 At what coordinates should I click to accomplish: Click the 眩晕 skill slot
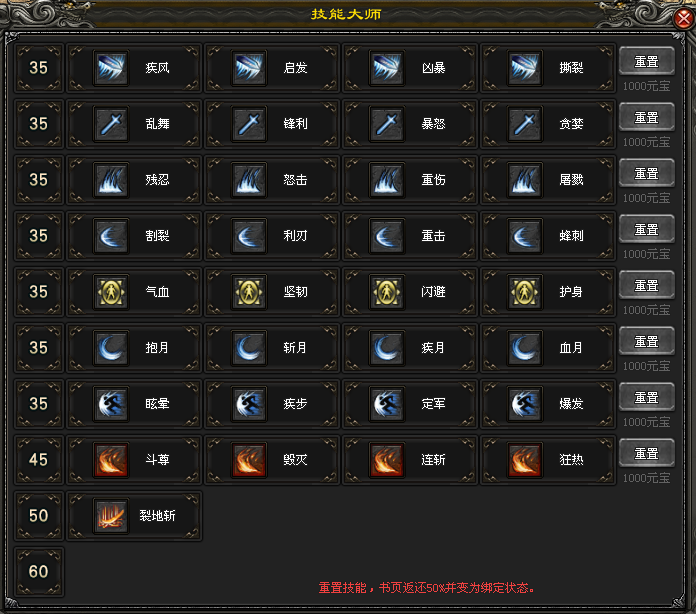[x=134, y=404]
